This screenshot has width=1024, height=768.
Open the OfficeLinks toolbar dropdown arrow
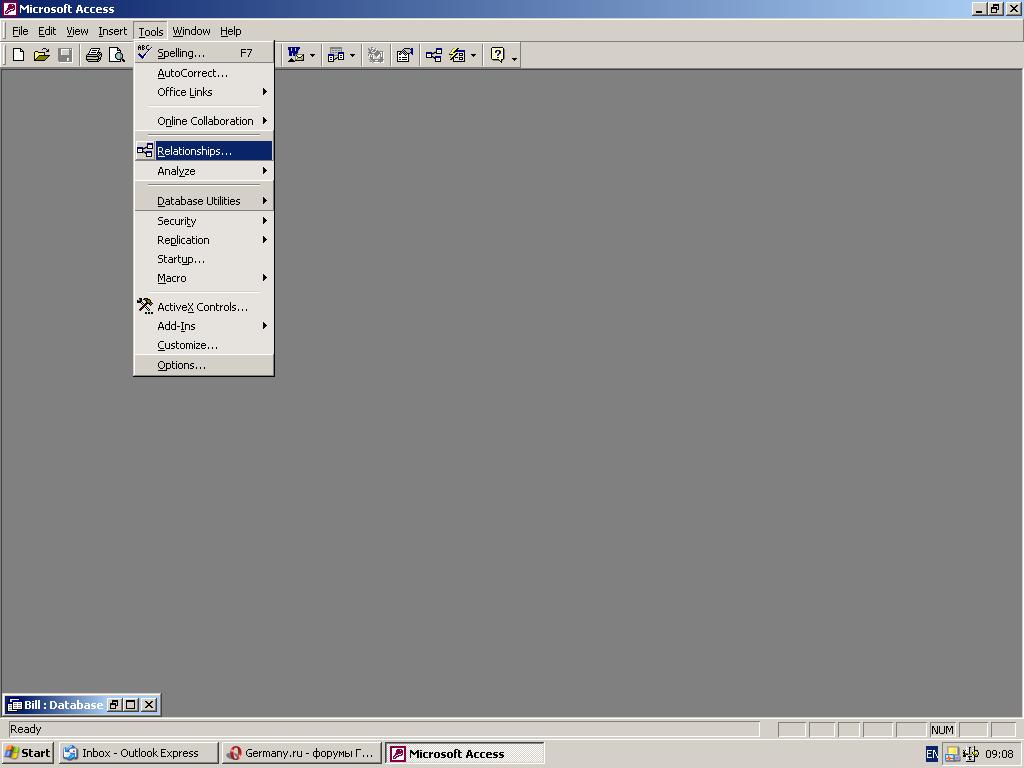tap(312, 56)
